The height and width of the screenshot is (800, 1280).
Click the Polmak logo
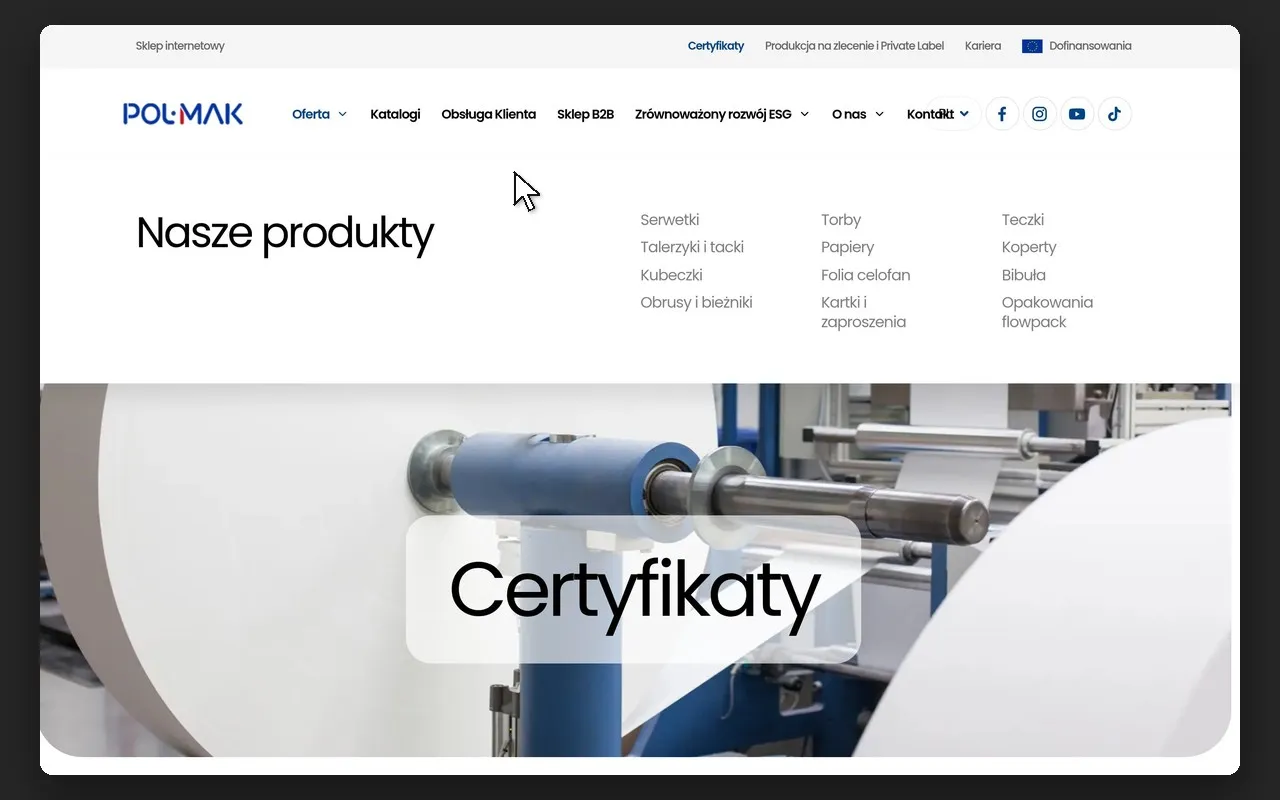tap(183, 114)
